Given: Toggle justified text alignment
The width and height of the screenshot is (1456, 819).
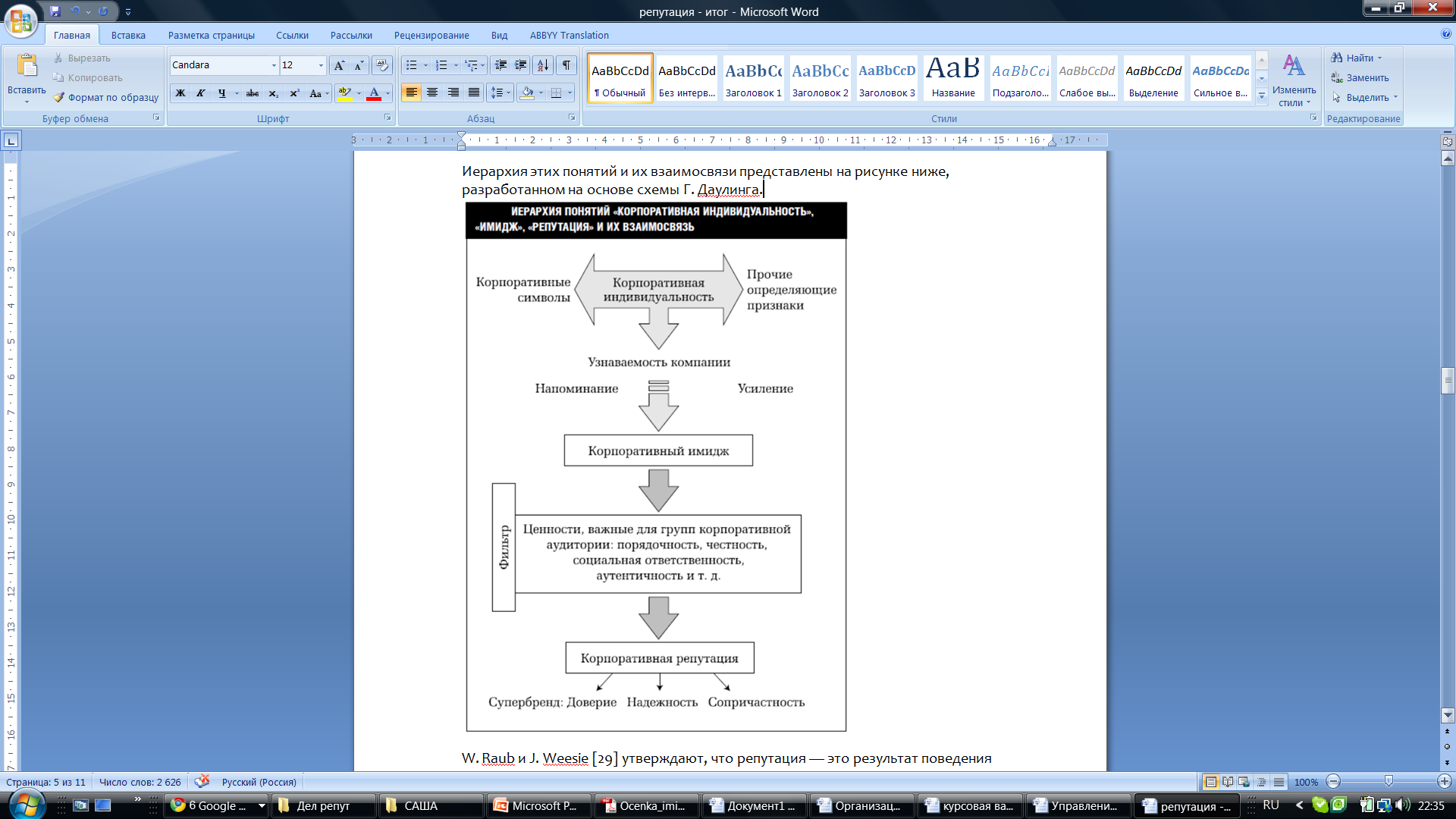Looking at the screenshot, I should (x=473, y=93).
